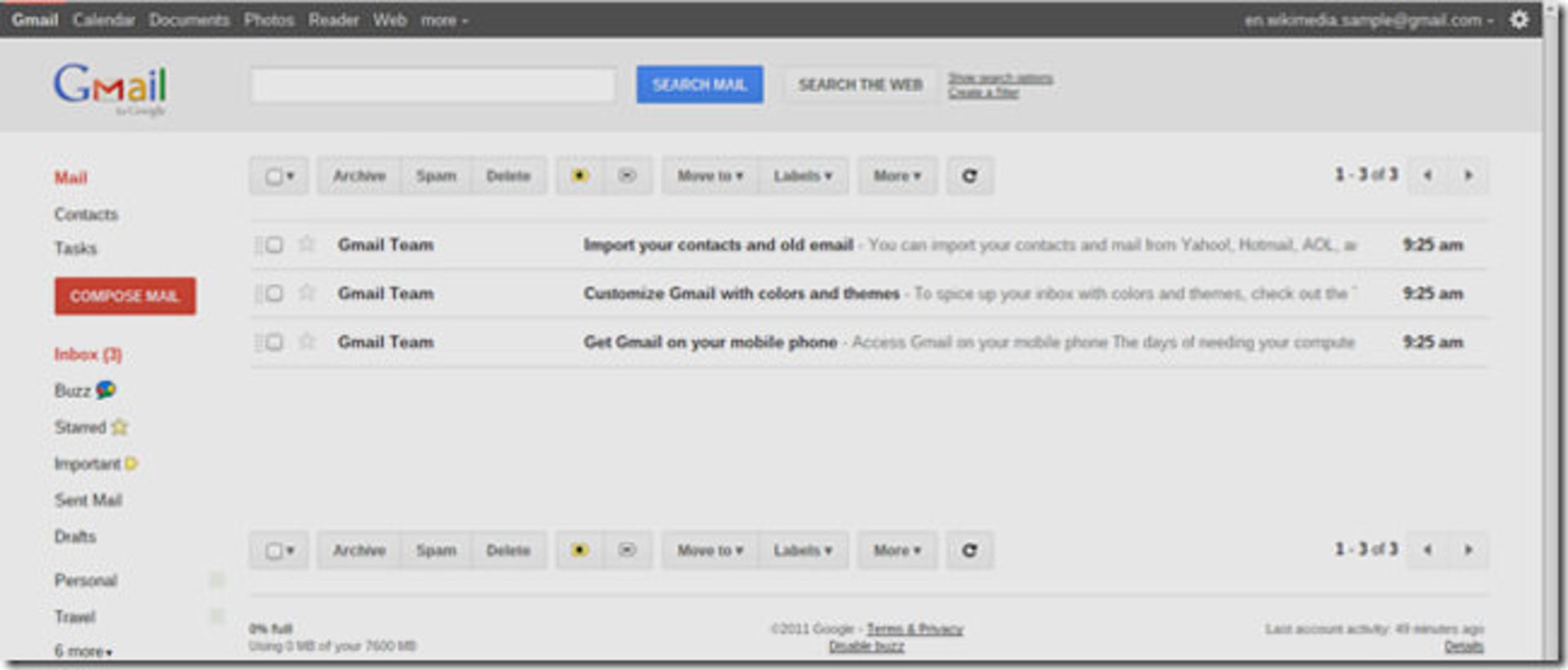Screen dimensions: 1568x670
Task: Mark as not important in bottom toolbar
Action: click(627, 550)
